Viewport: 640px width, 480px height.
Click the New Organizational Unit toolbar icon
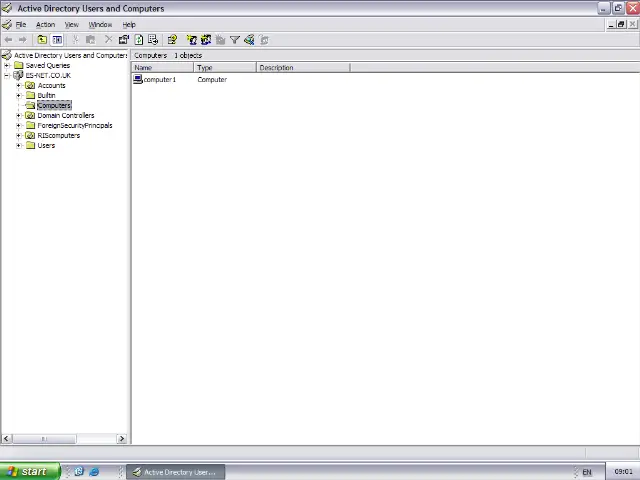point(220,40)
